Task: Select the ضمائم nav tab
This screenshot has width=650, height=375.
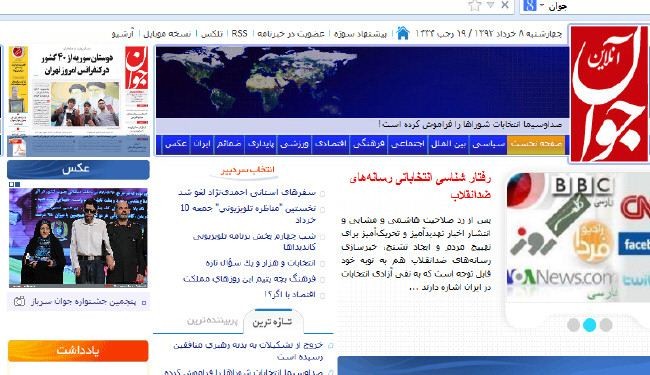Action: 229,144
